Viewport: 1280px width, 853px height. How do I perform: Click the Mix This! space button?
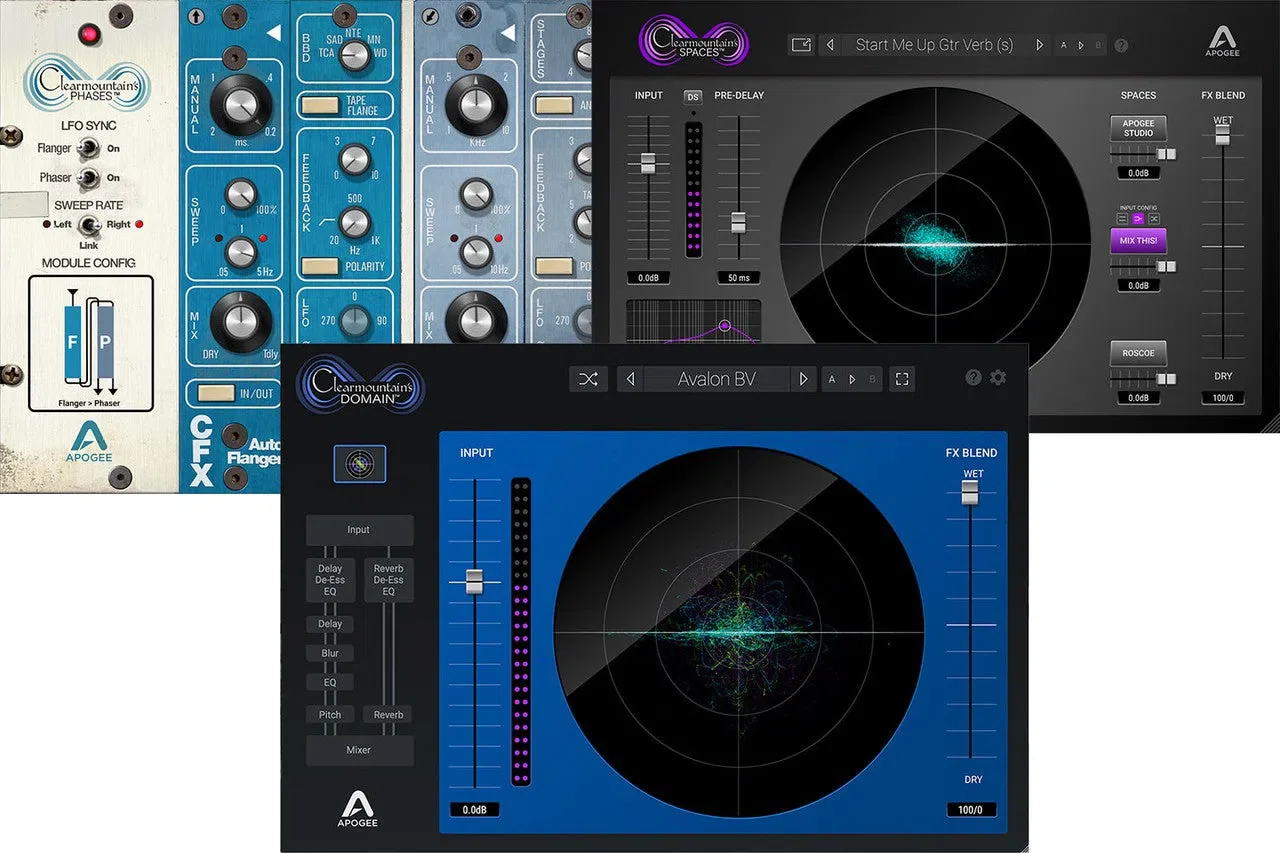tap(1138, 241)
